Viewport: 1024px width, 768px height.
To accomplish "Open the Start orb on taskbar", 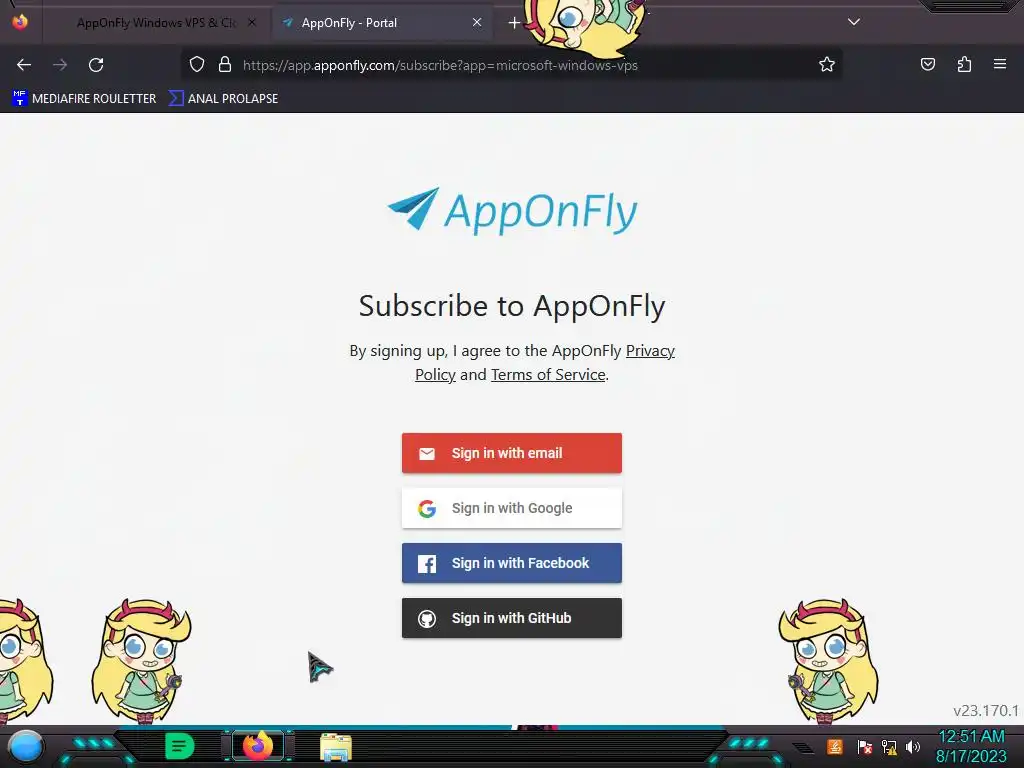I will pyautogui.click(x=26, y=747).
